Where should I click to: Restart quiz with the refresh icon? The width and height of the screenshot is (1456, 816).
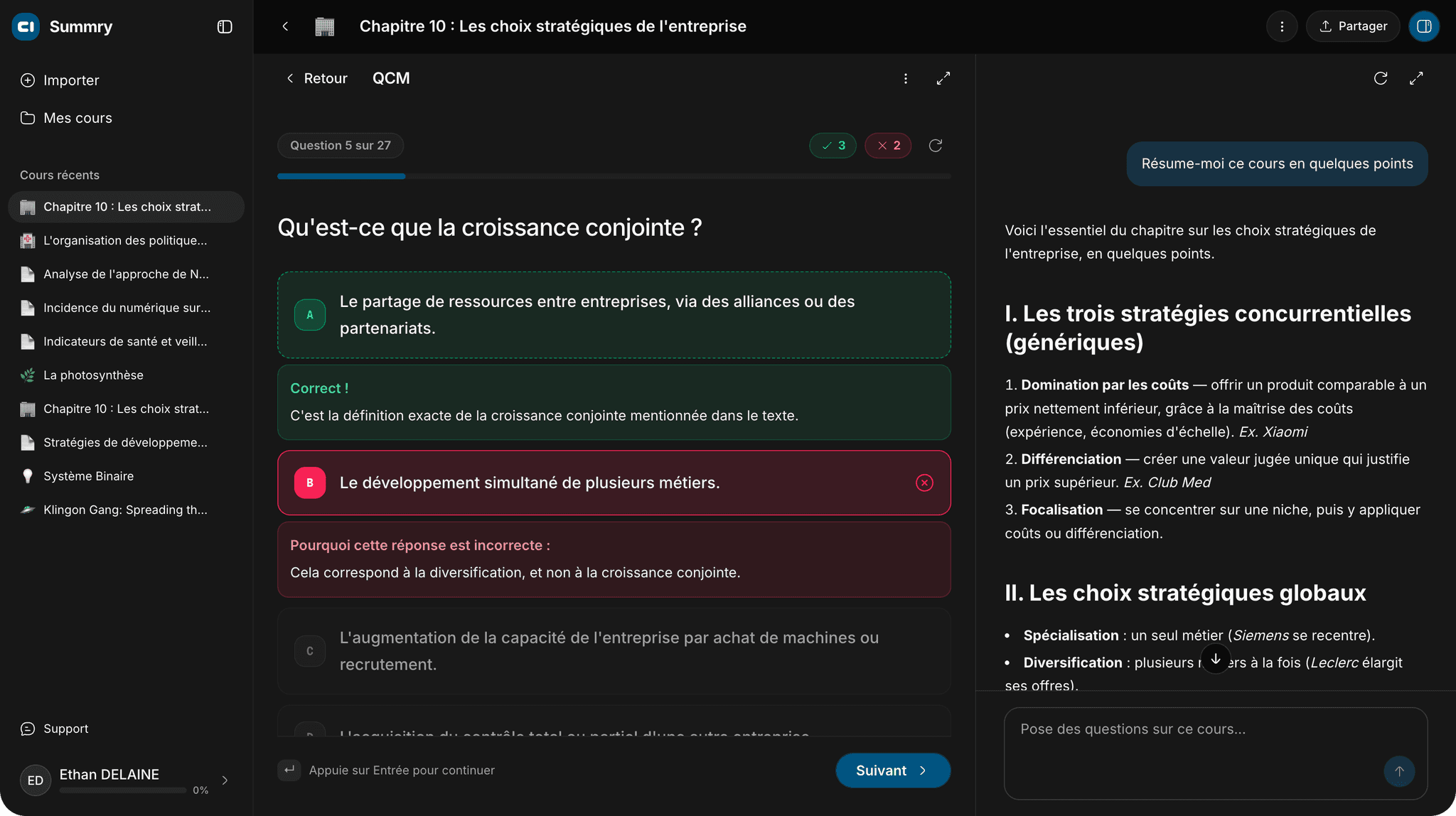point(935,146)
